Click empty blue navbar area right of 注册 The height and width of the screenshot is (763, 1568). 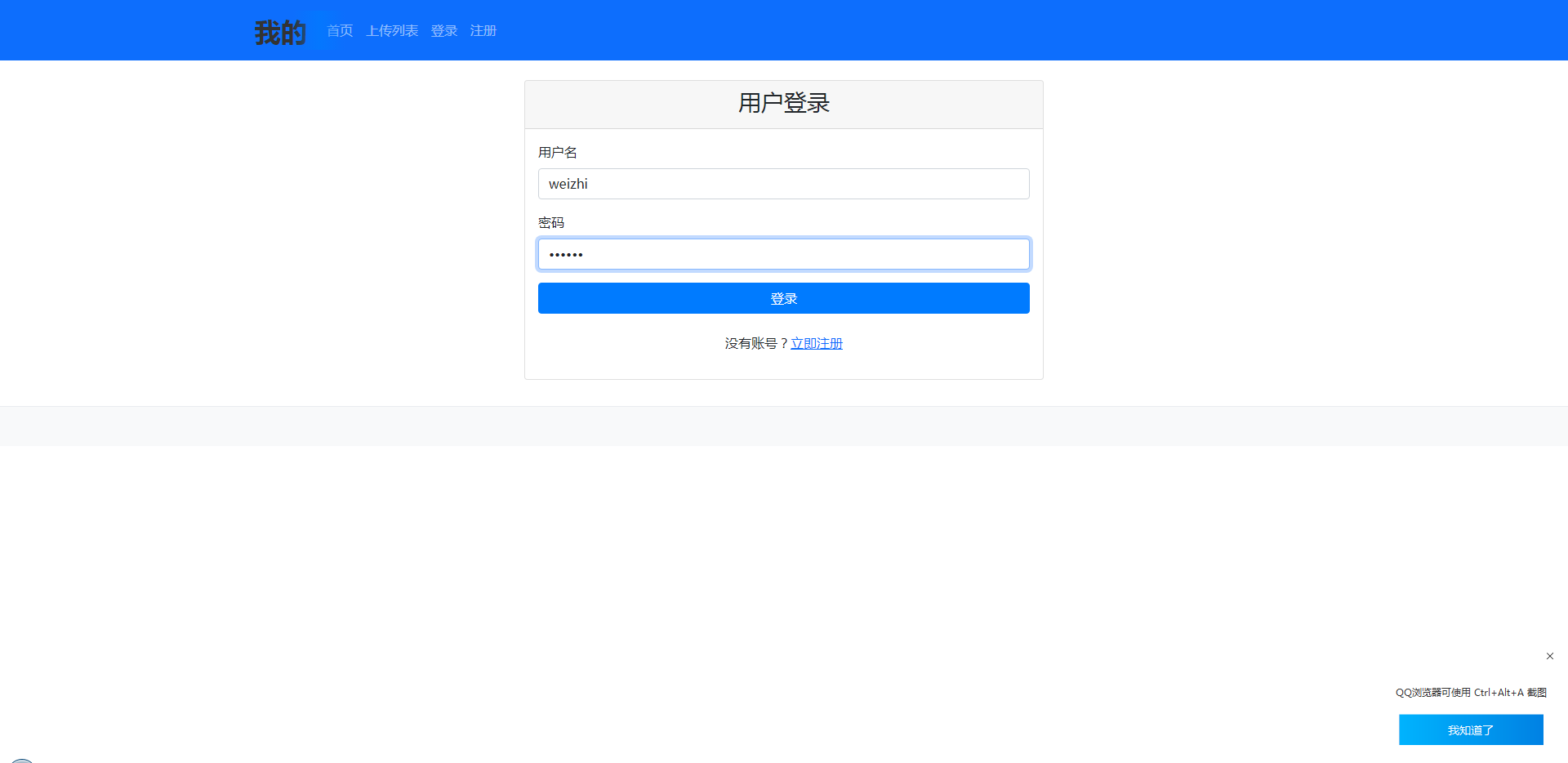980,31
